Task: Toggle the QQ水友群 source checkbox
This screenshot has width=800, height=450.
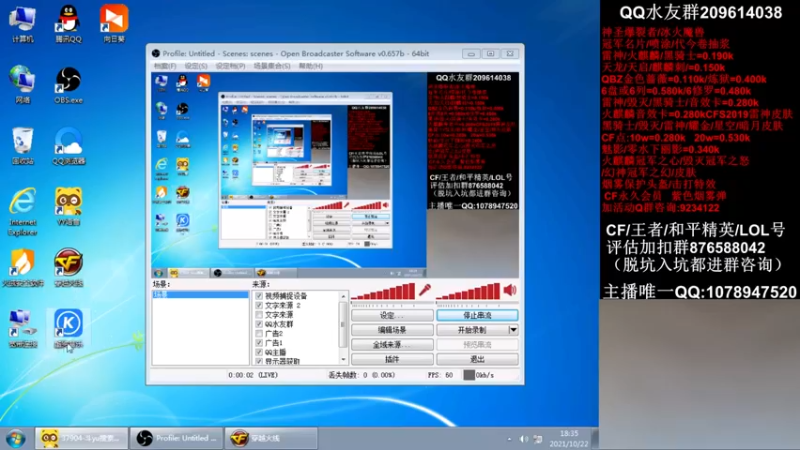Action: (259, 324)
